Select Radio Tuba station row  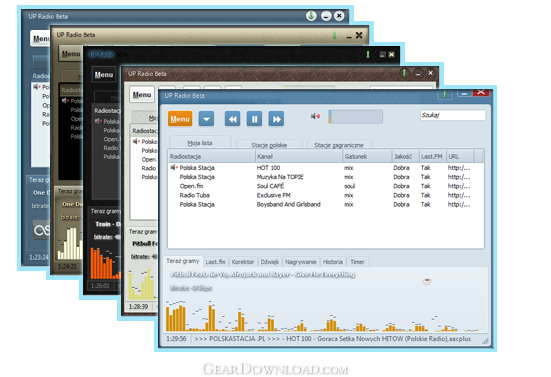click(x=326, y=195)
